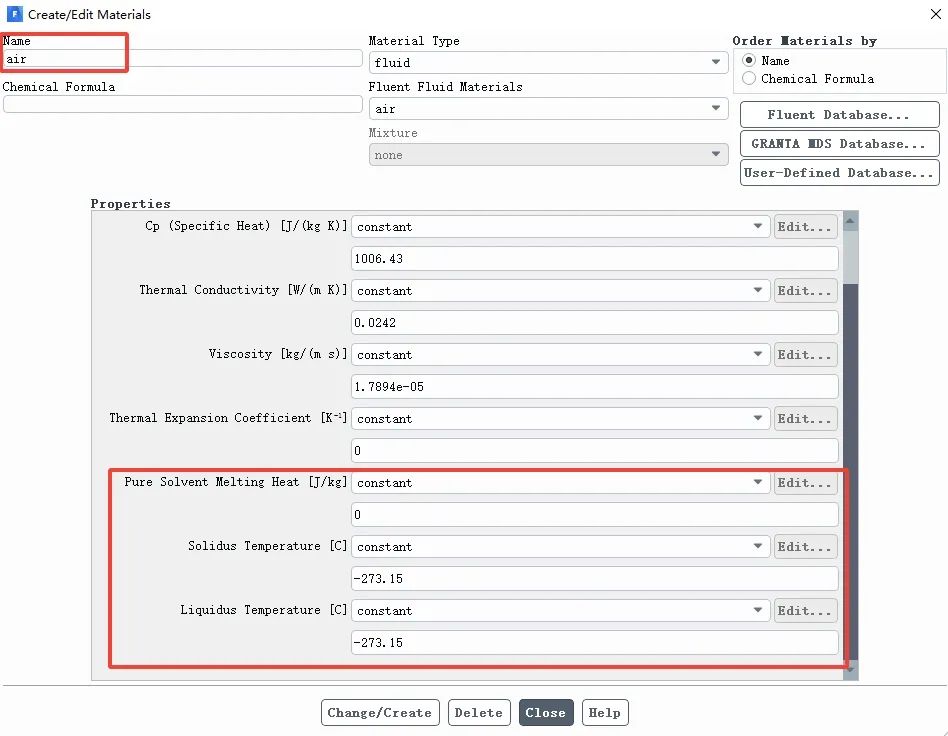948x736 pixels.
Task: Select Name ordering radio button
Action: click(x=748, y=60)
